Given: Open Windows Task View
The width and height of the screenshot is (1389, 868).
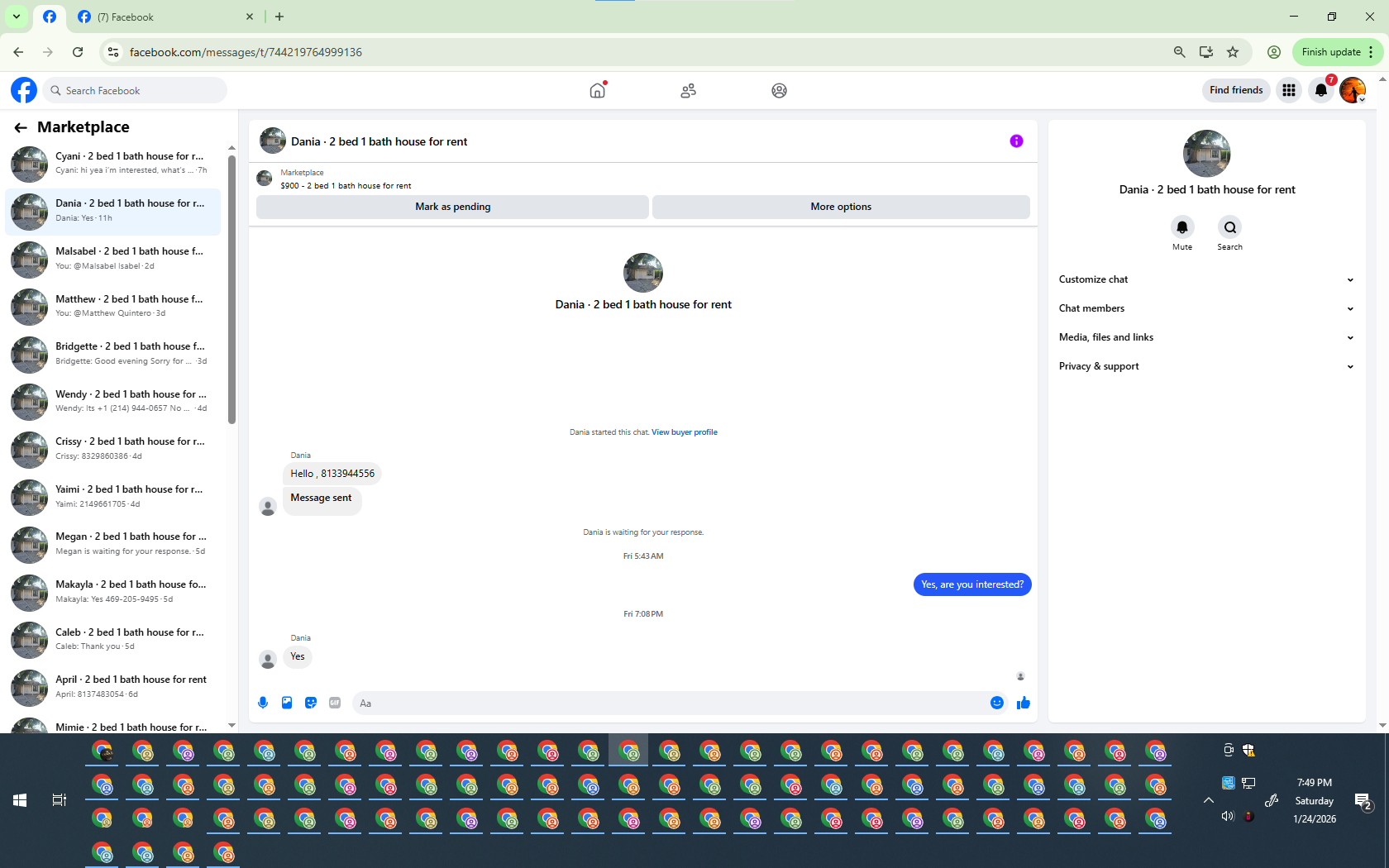Looking at the screenshot, I should [60, 800].
